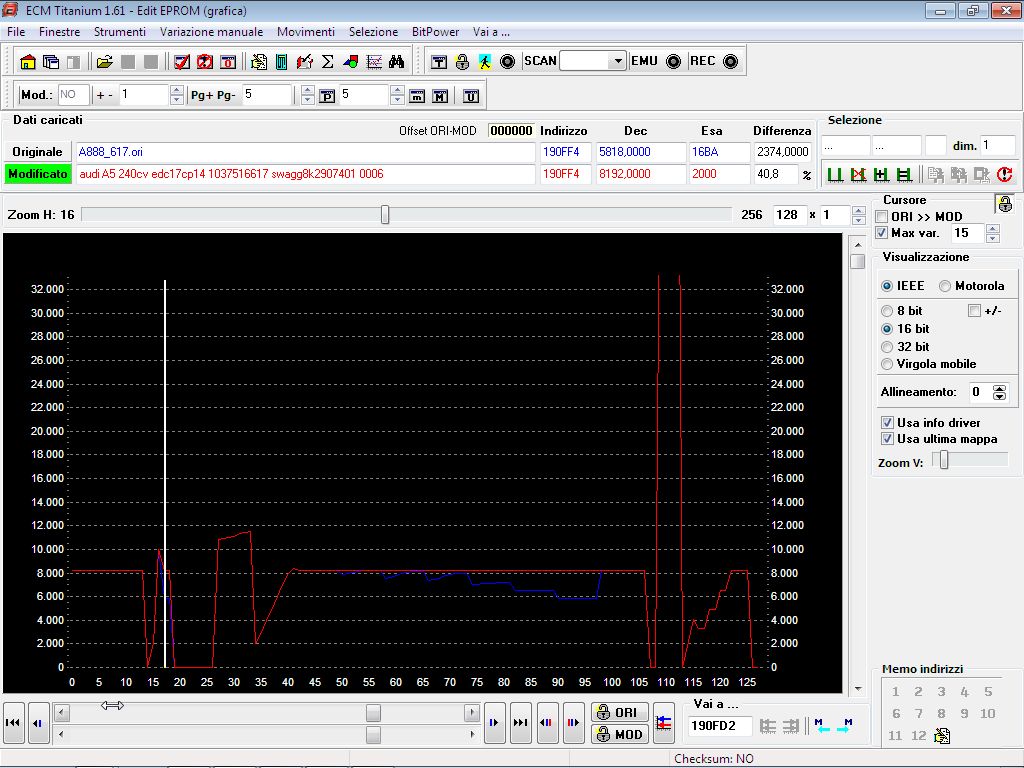Decrease the Pg+ Pg- value spinner

[x=308, y=100]
